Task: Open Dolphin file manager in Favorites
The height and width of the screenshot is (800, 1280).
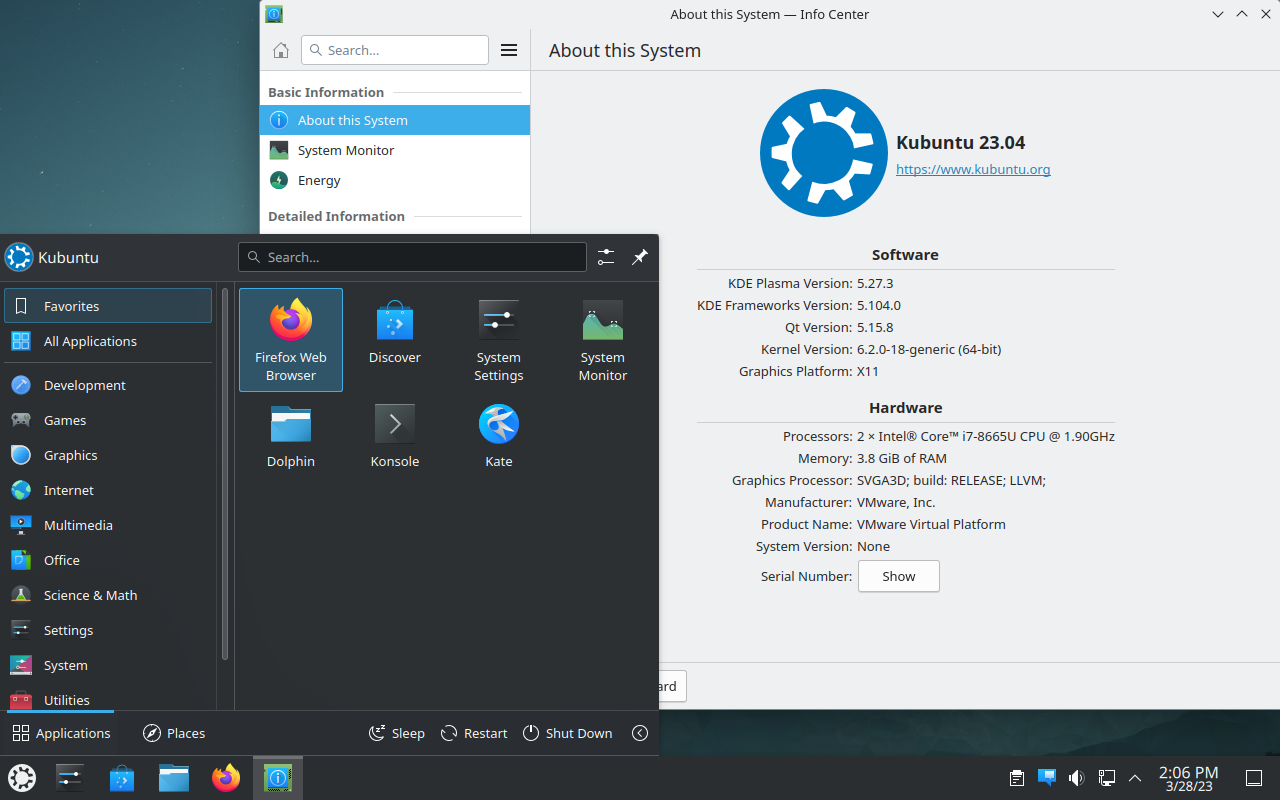Action: click(x=291, y=436)
